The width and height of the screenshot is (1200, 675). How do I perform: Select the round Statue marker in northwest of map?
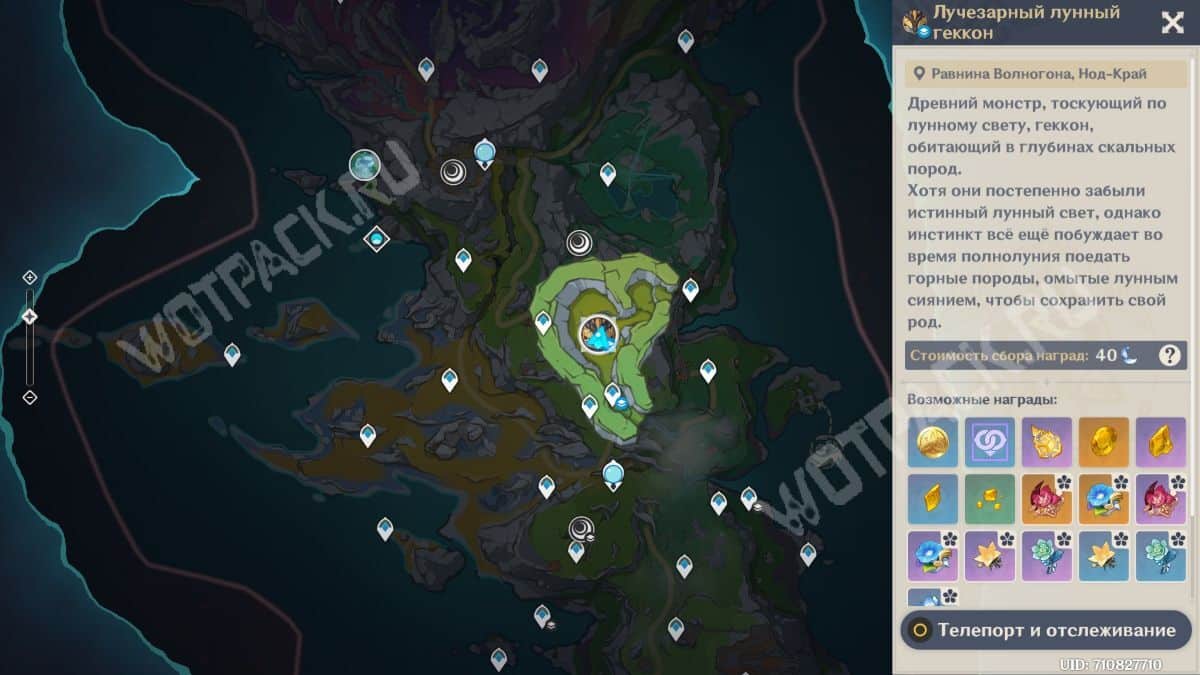click(x=364, y=165)
